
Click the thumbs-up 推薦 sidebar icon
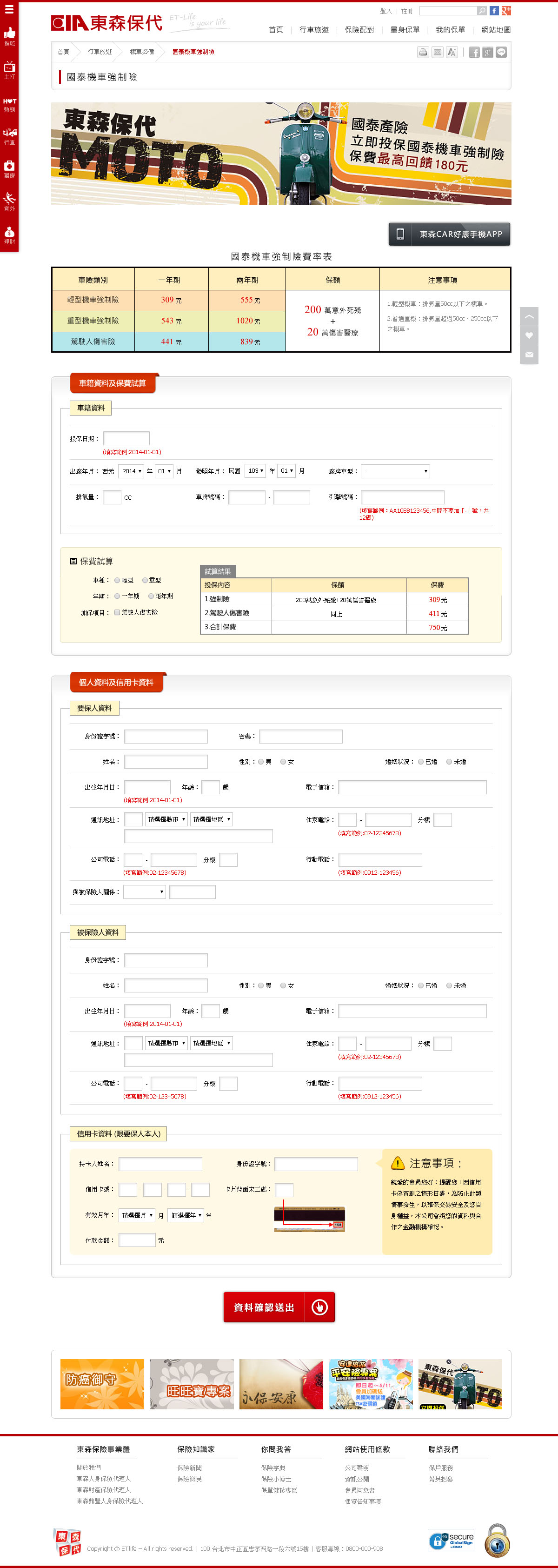[10, 35]
